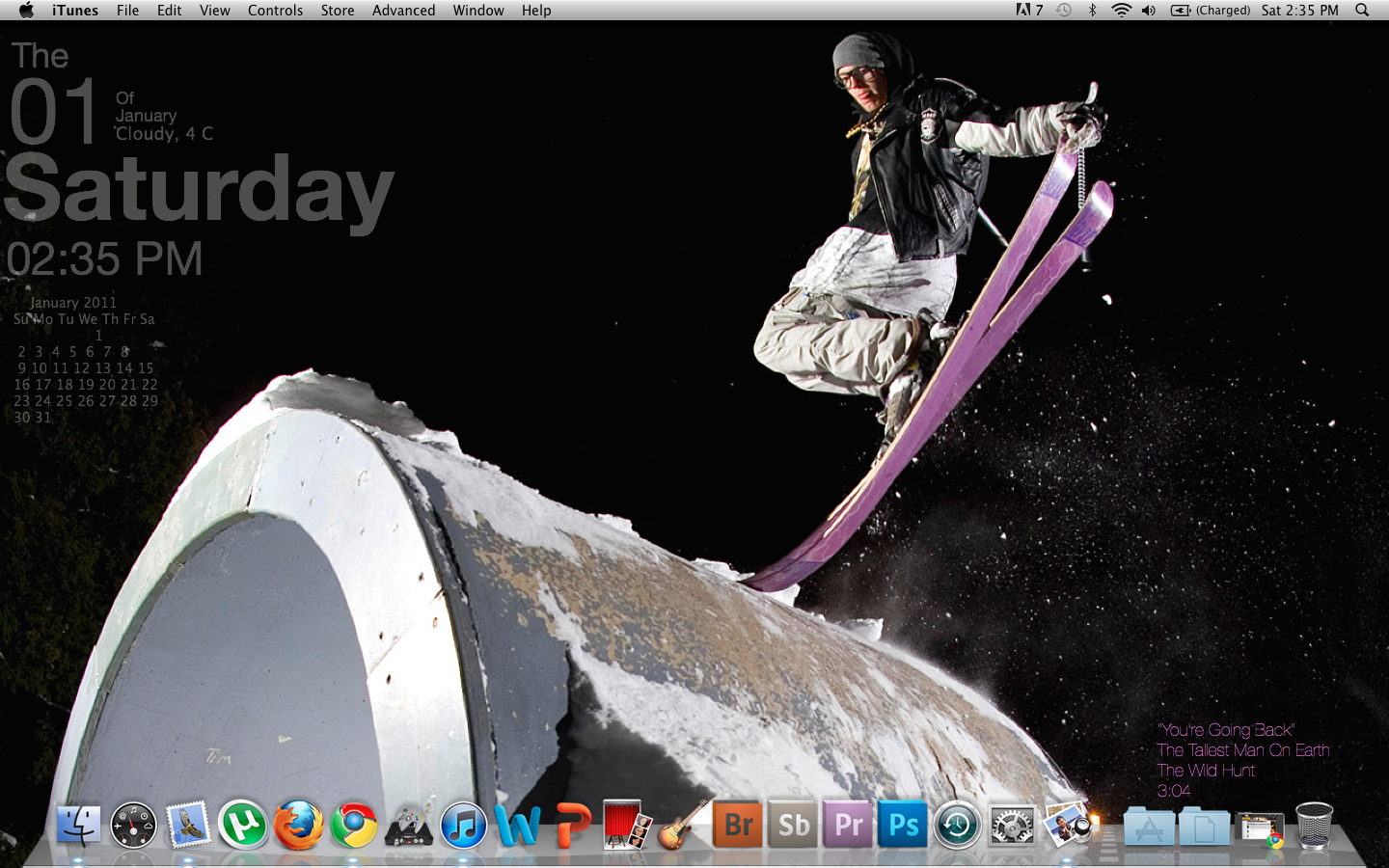This screenshot has height=868, width=1389.
Task: Toggle Wi-Fi from the menu bar
Action: (x=1121, y=11)
